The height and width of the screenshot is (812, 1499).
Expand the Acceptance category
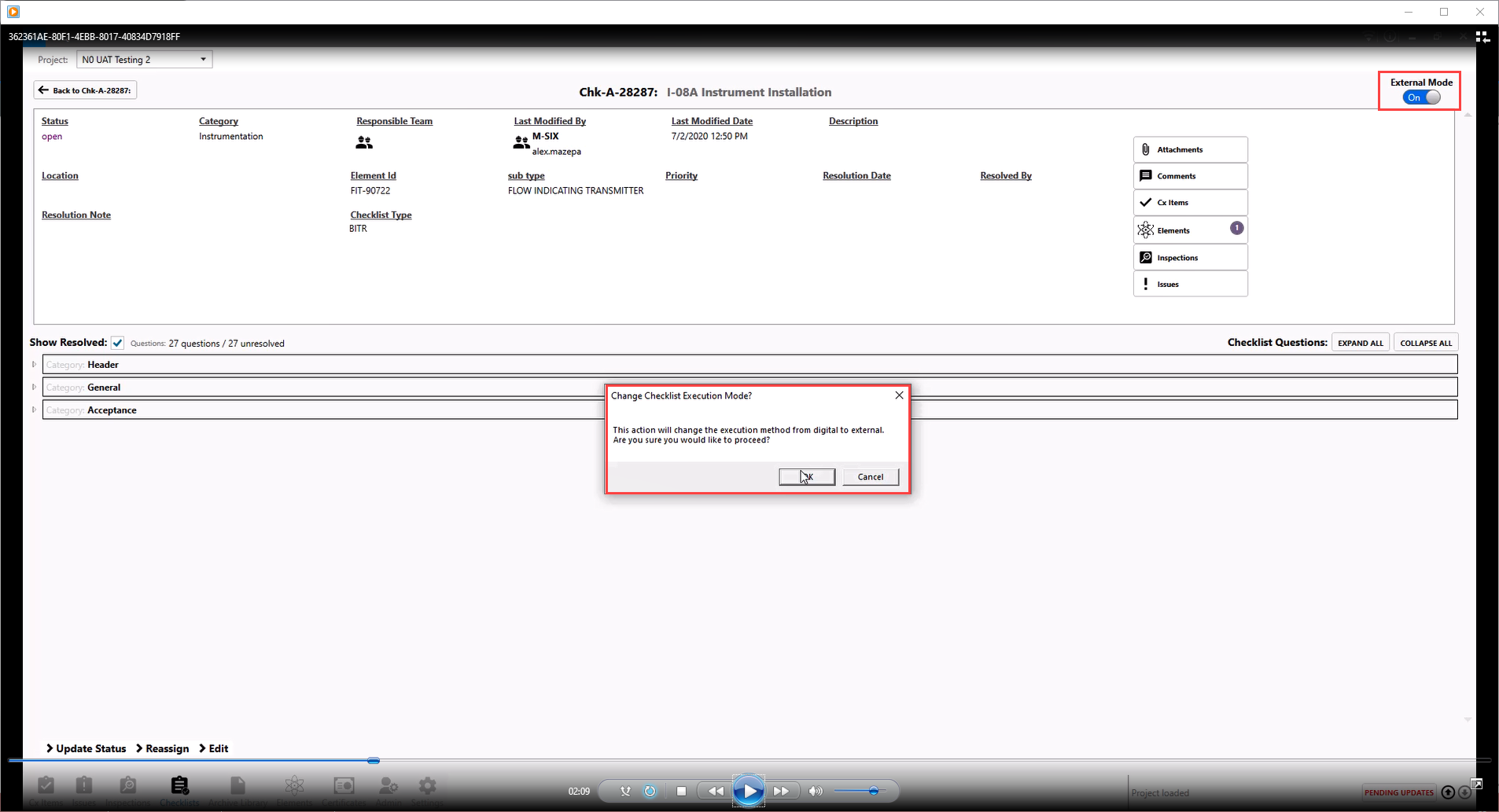coord(35,410)
